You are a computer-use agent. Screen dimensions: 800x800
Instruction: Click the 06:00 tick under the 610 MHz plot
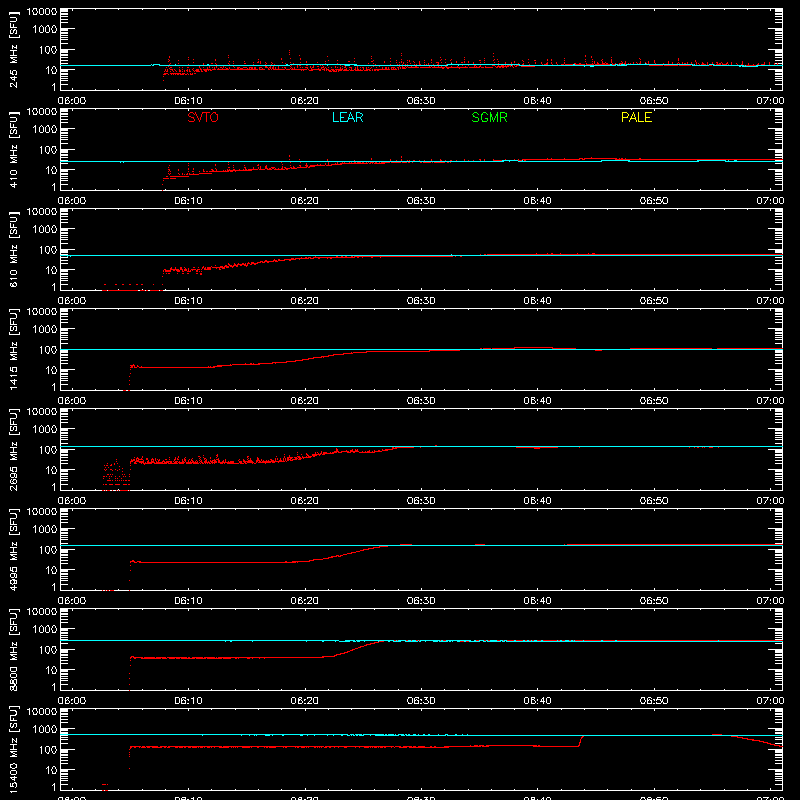[x=72, y=301]
